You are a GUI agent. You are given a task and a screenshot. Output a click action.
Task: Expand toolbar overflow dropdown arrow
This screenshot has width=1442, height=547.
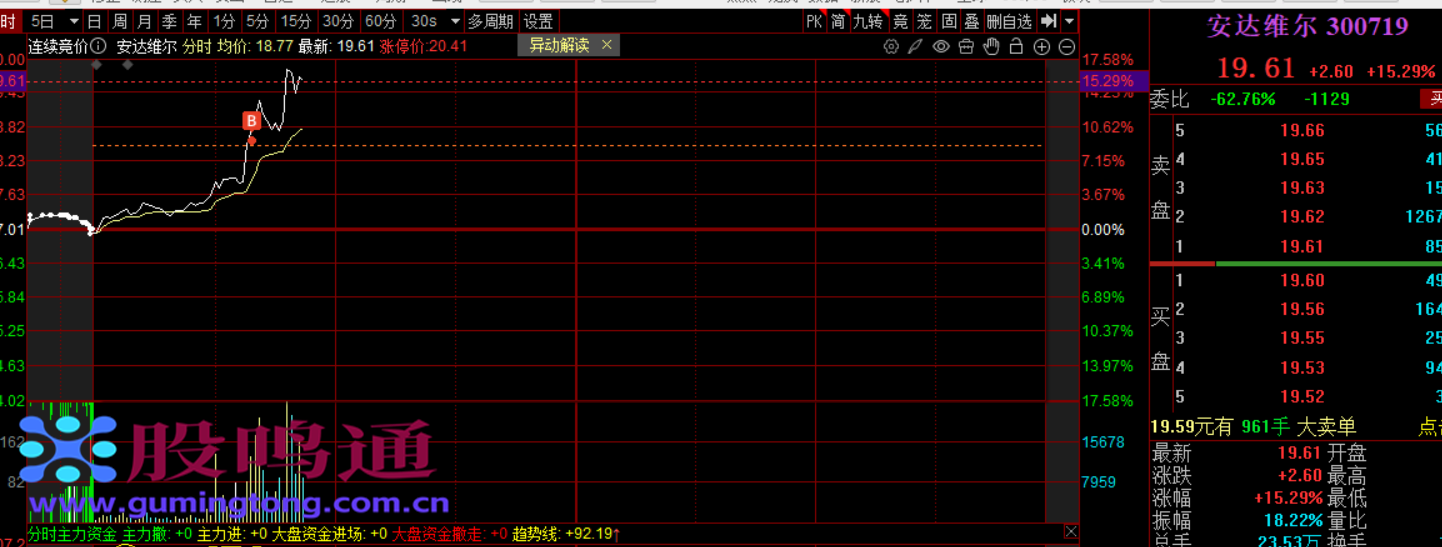point(1070,21)
